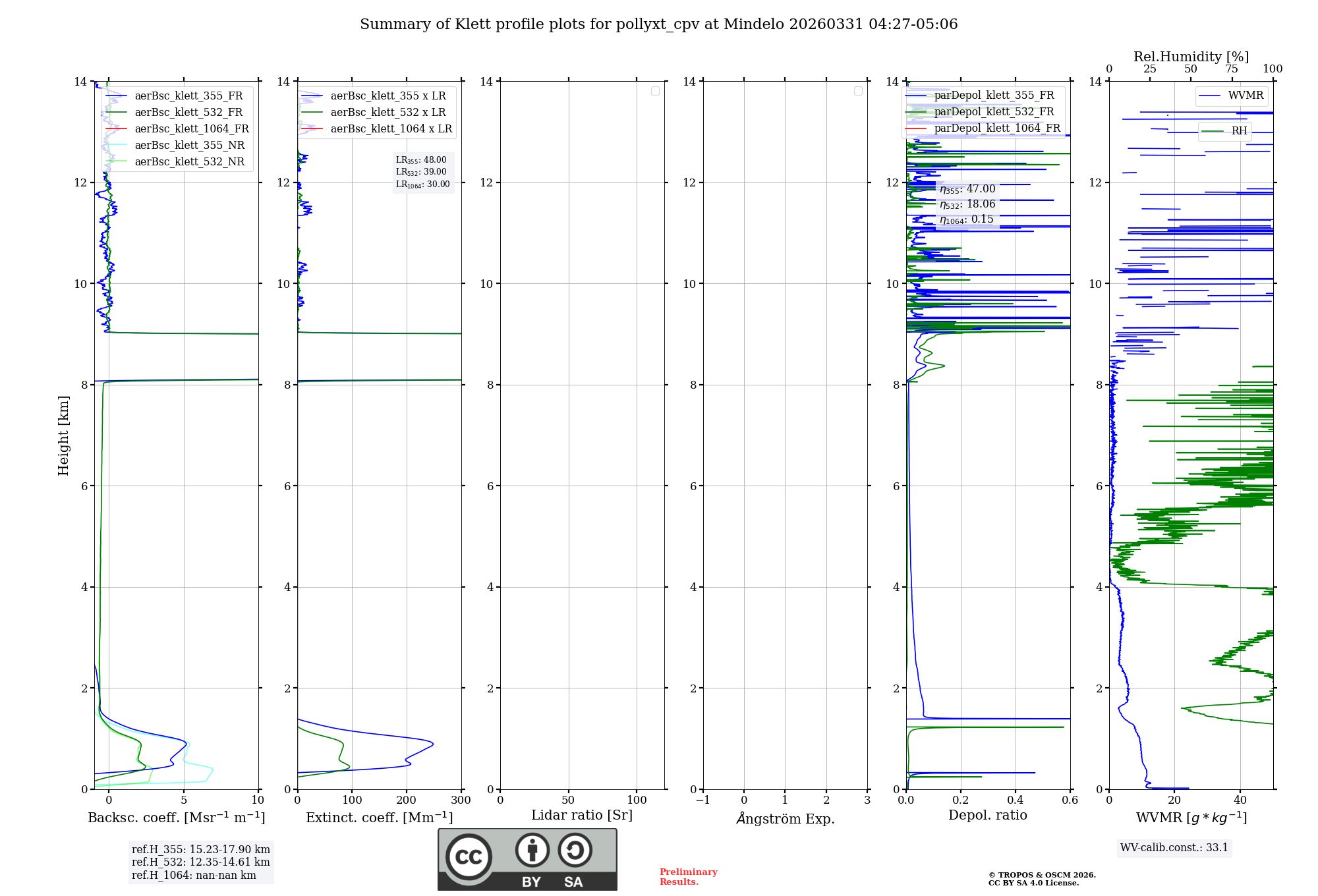Click the WV-calib.const. 33.1 label
Viewport: 1318px width, 896px height.
pyautogui.click(x=1174, y=848)
